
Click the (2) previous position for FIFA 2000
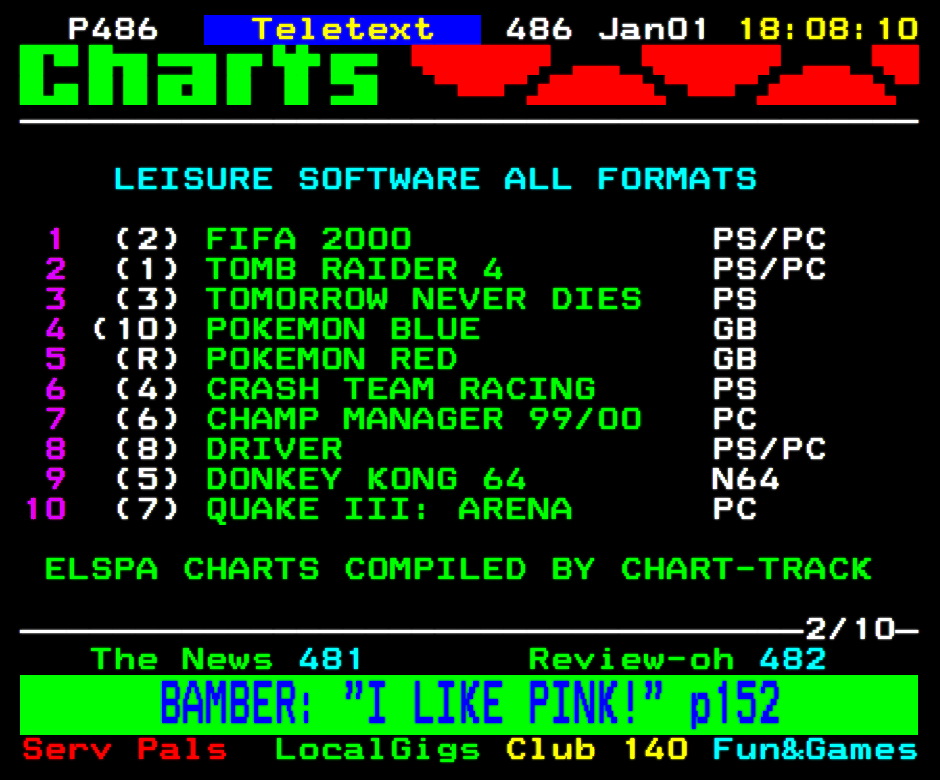coord(147,239)
